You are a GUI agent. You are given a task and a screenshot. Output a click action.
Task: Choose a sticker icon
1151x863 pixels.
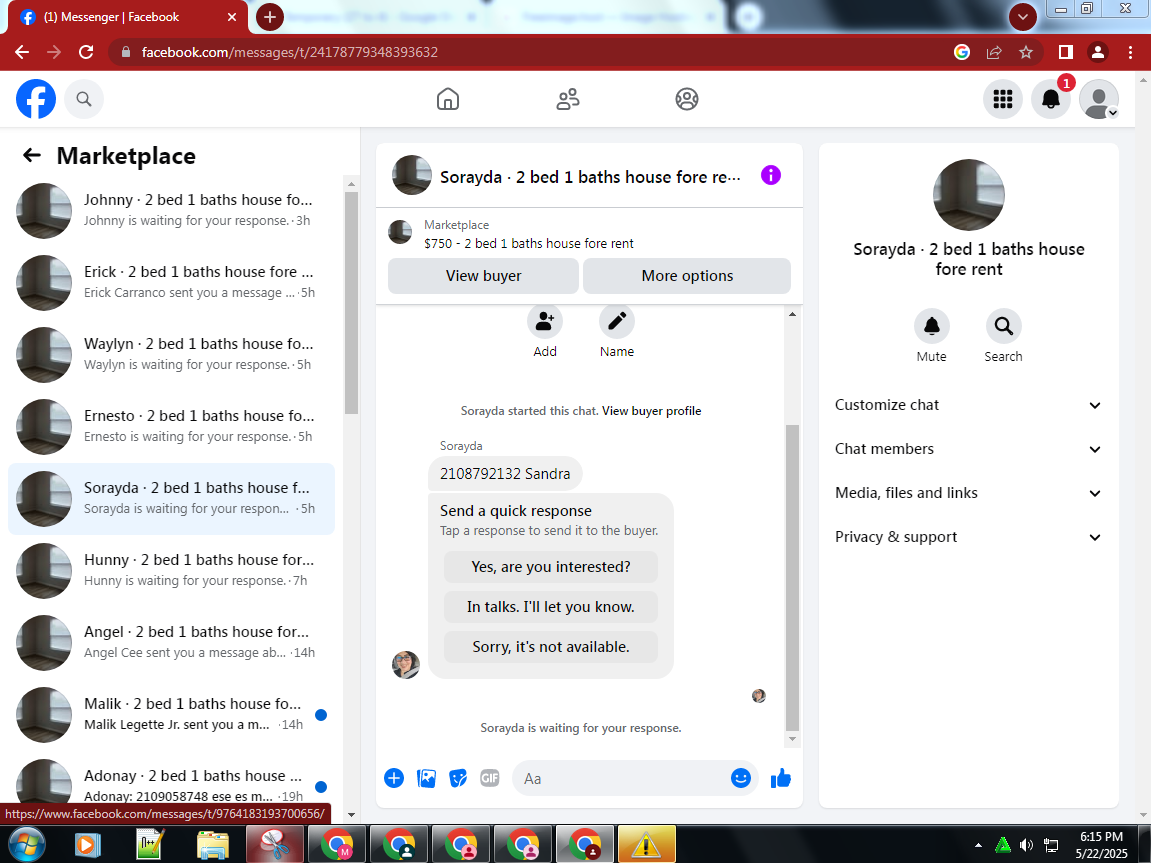click(458, 778)
